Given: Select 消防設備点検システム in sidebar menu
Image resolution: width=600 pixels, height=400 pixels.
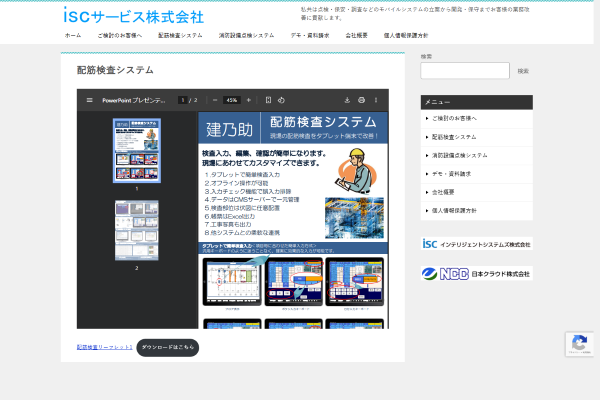Looking at the screenshot, I should pyautogui.click(x=477, y=155).
